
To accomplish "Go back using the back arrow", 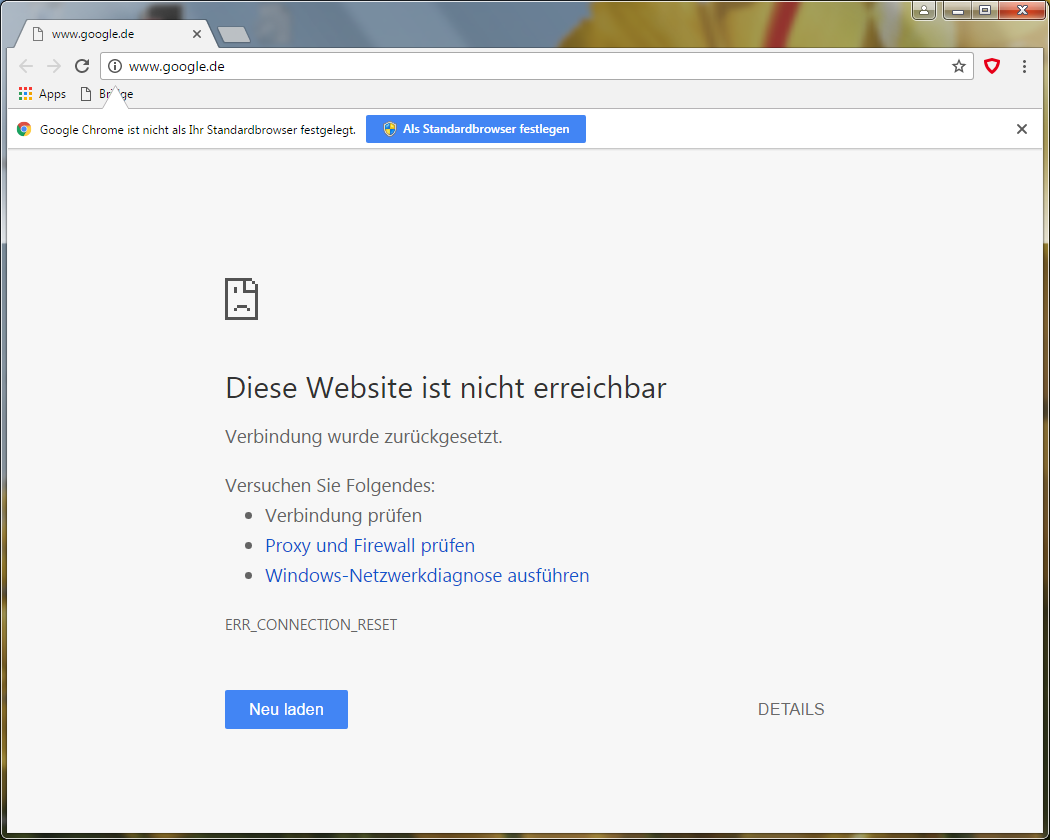I will [x=26, y=66].
